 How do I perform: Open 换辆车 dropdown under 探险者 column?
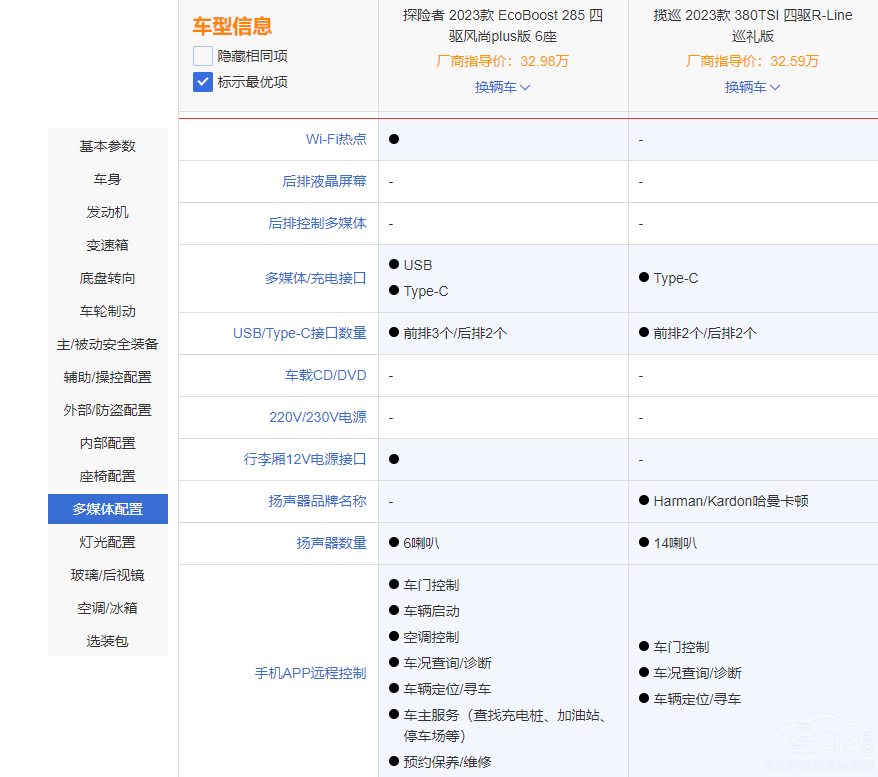pos(503,87)
